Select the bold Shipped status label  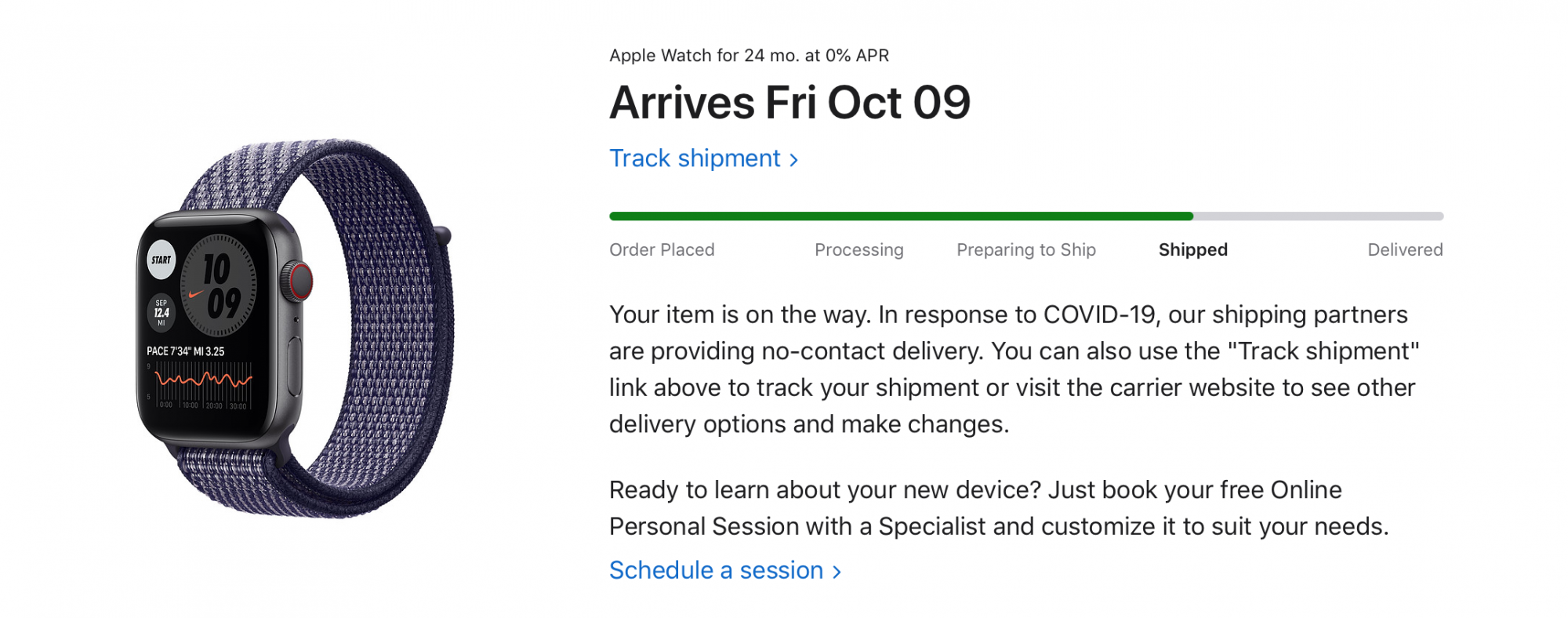pyautogui.click(x=1192, y=249)
